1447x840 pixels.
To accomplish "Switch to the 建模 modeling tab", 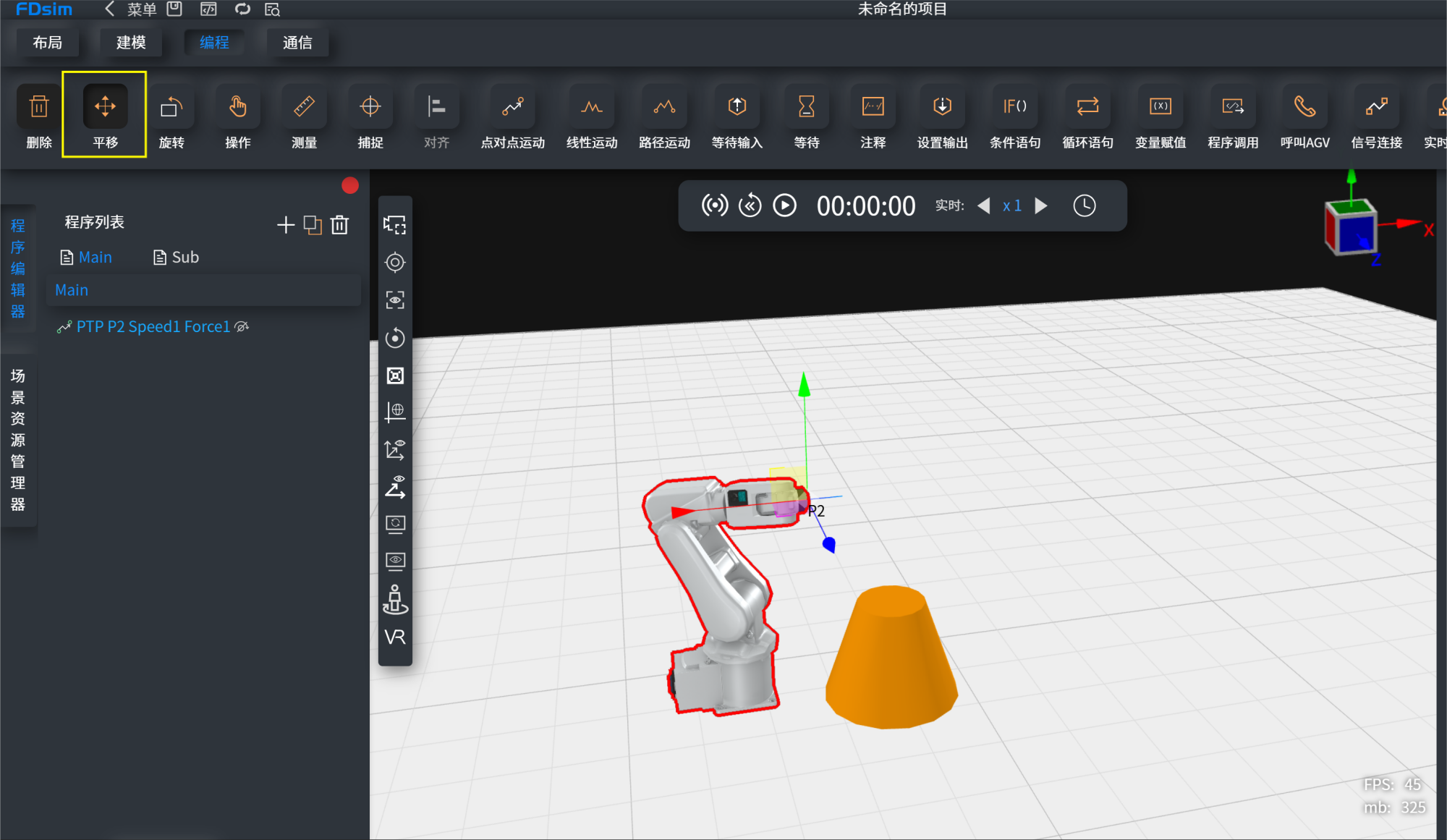I will tap(131, 43).
